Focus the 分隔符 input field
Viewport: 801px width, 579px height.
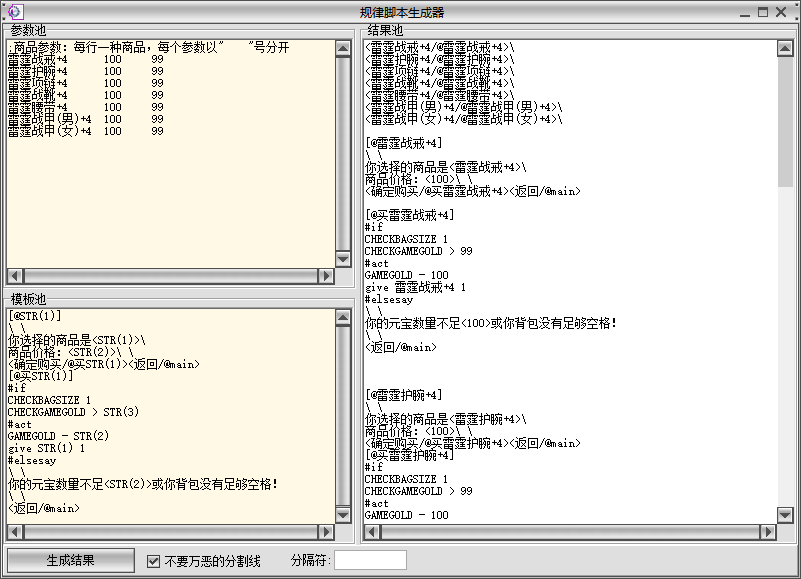(370, 561)
